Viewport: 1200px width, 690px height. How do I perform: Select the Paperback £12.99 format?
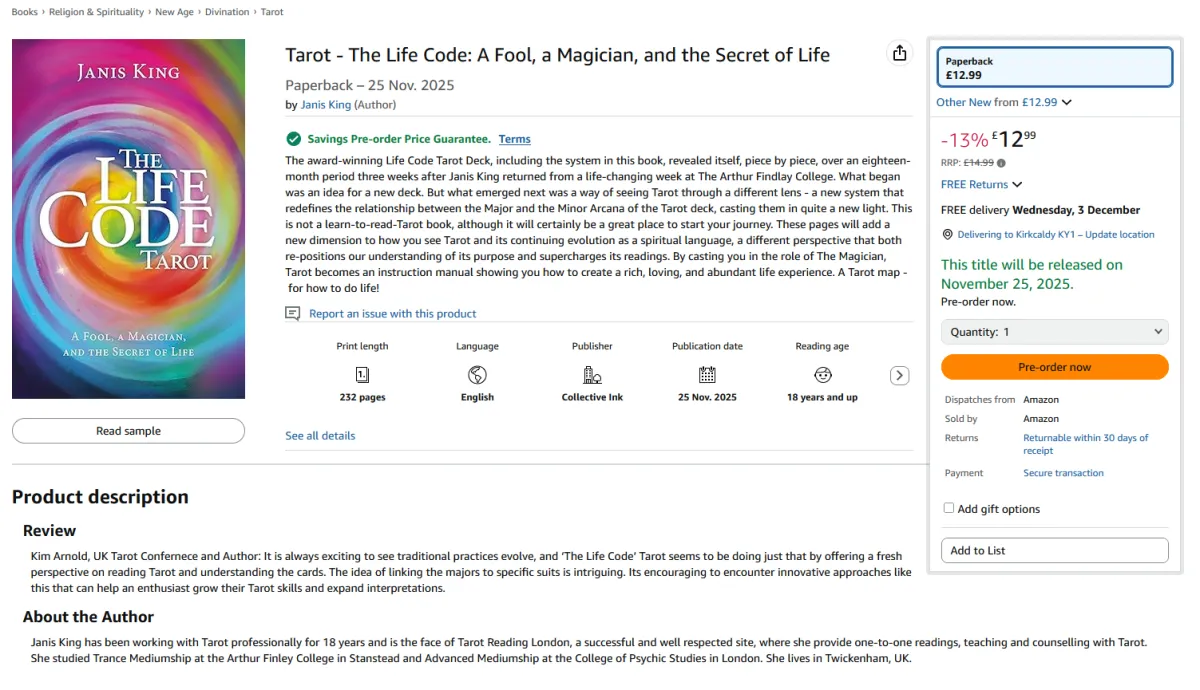[1054, 68]
